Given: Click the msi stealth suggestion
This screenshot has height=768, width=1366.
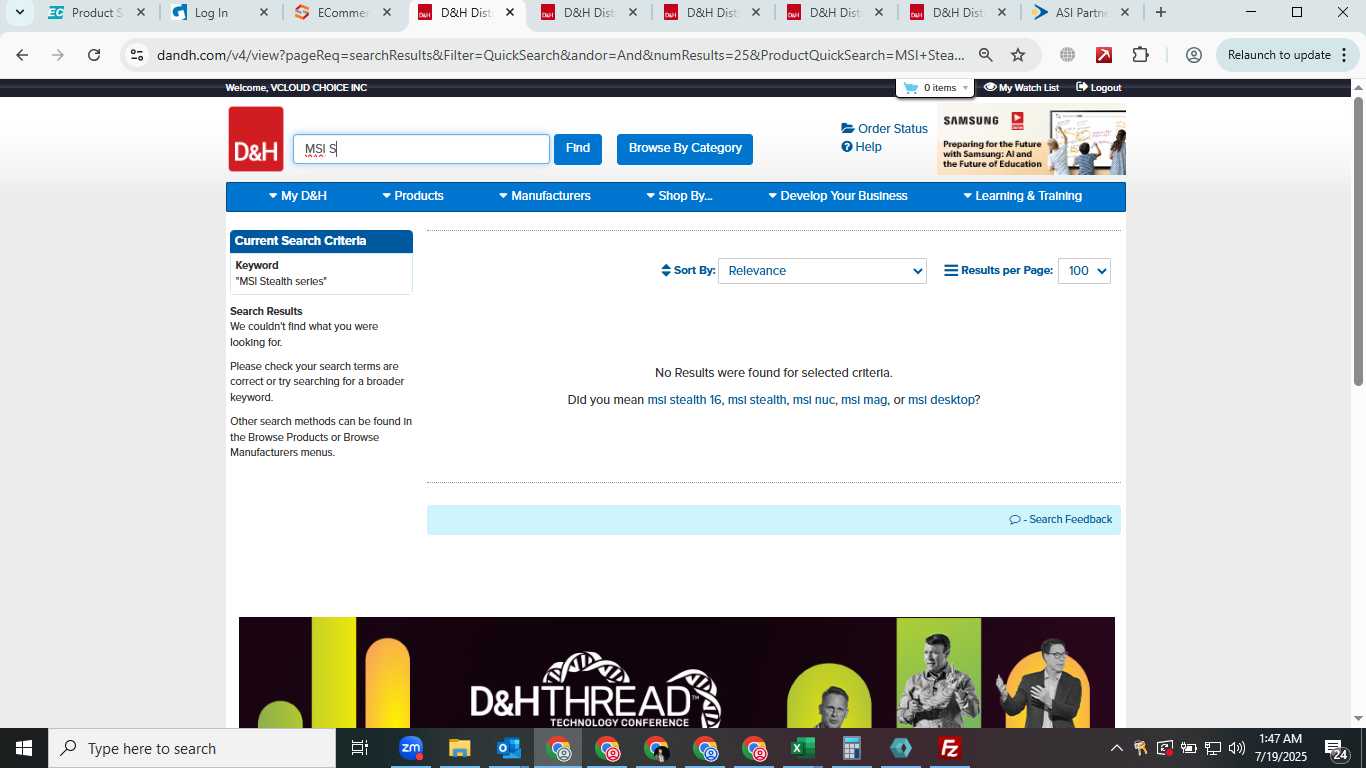Looking at the screenshot, I should tap(757, 400).
